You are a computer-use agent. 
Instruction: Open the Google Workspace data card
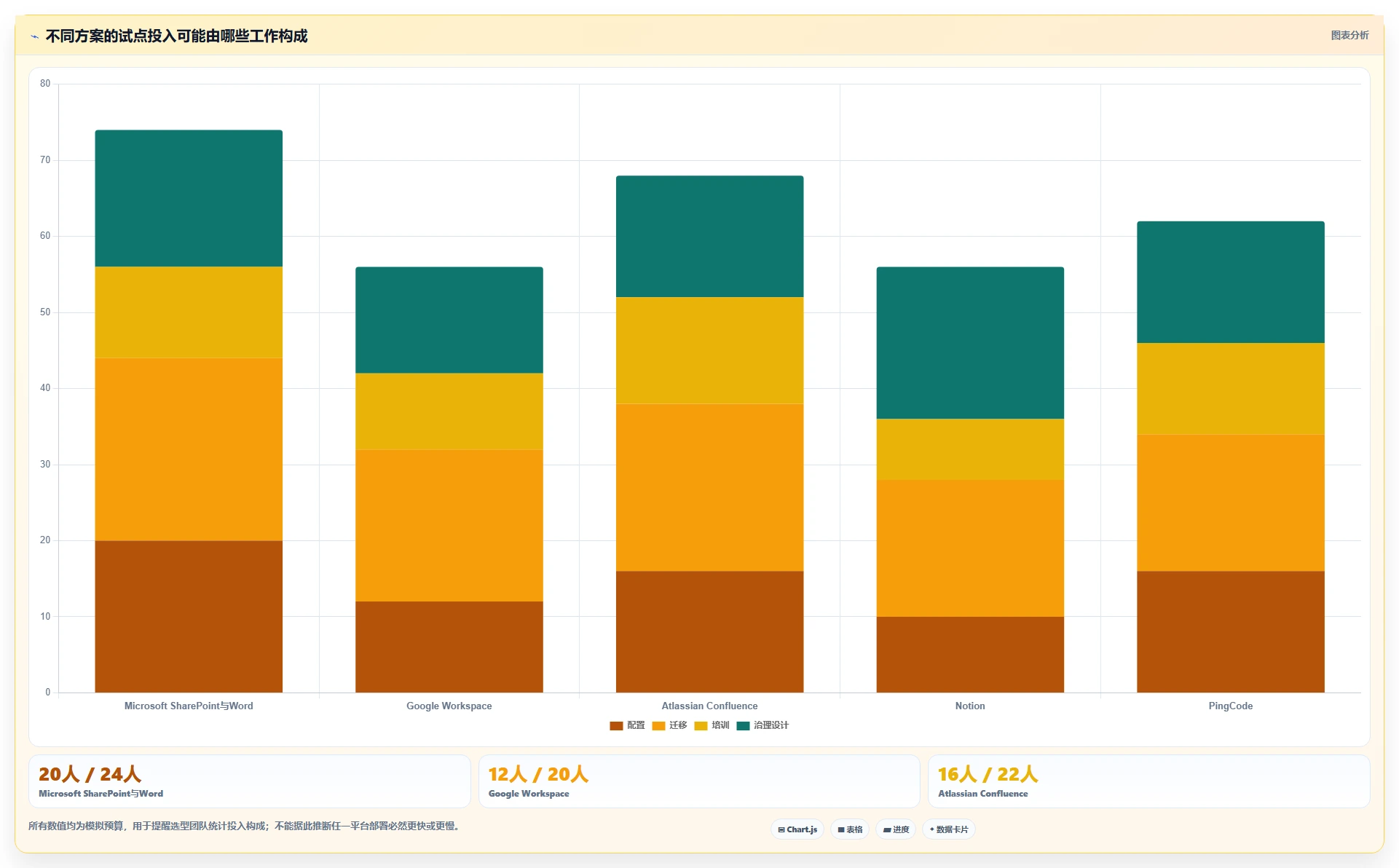click(699, 781)
